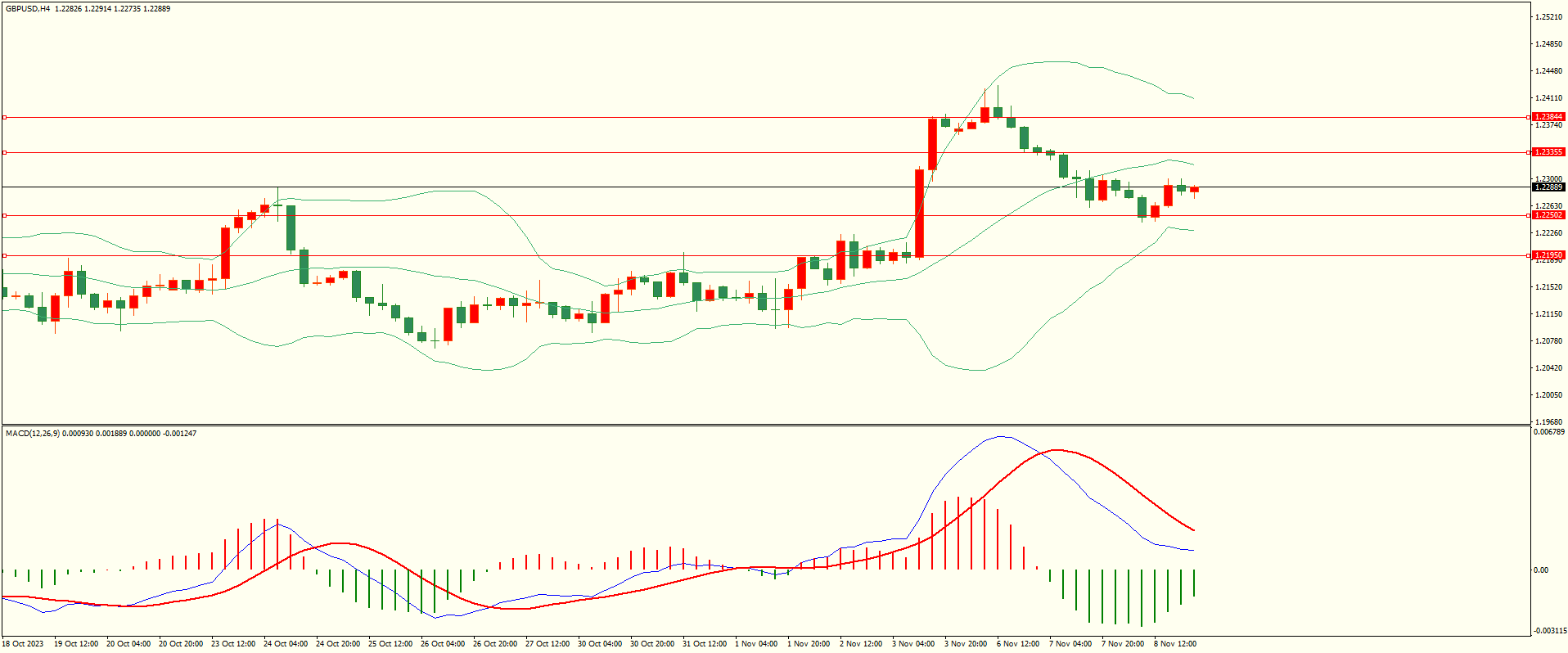Click the red 1.23844 price level label
Screen dimensions: 1568x653
1548,117
